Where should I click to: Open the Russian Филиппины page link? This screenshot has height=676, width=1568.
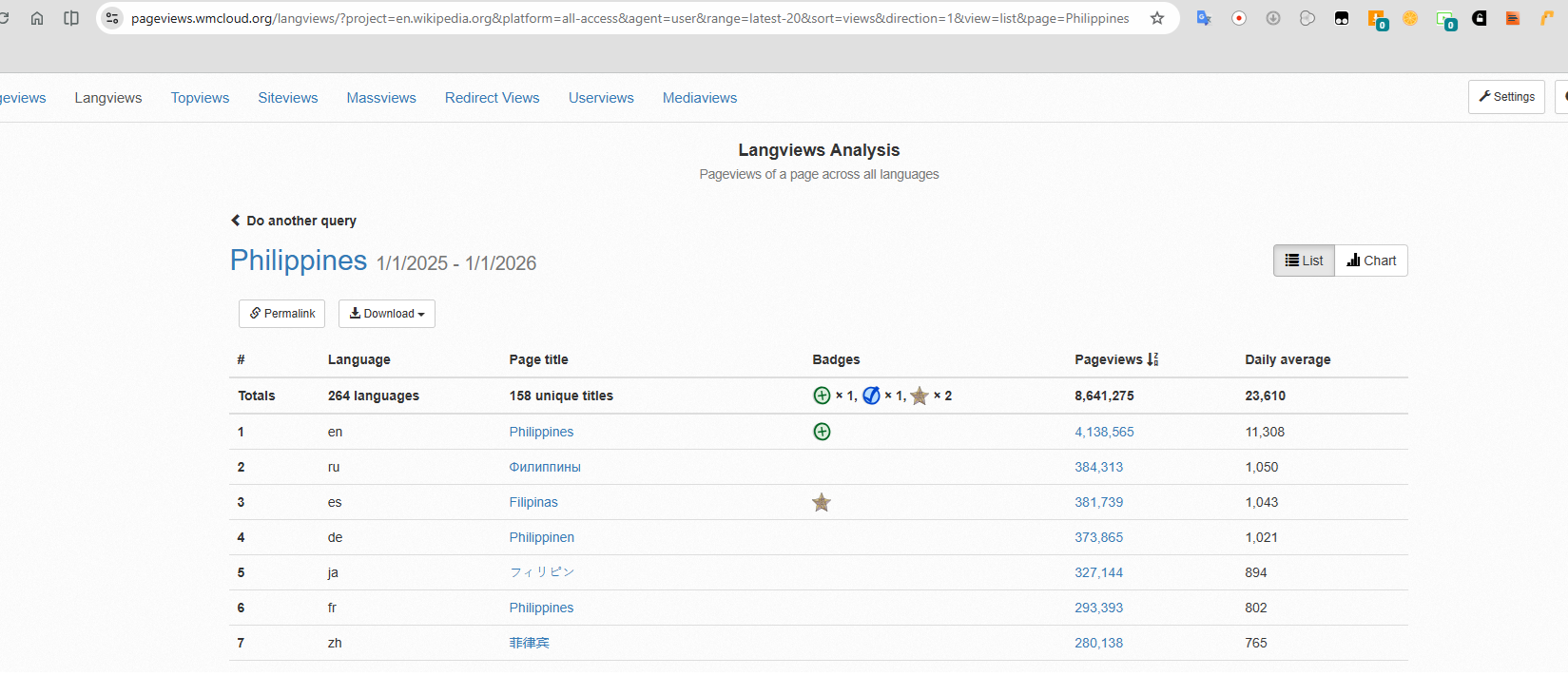pos(545,467)
